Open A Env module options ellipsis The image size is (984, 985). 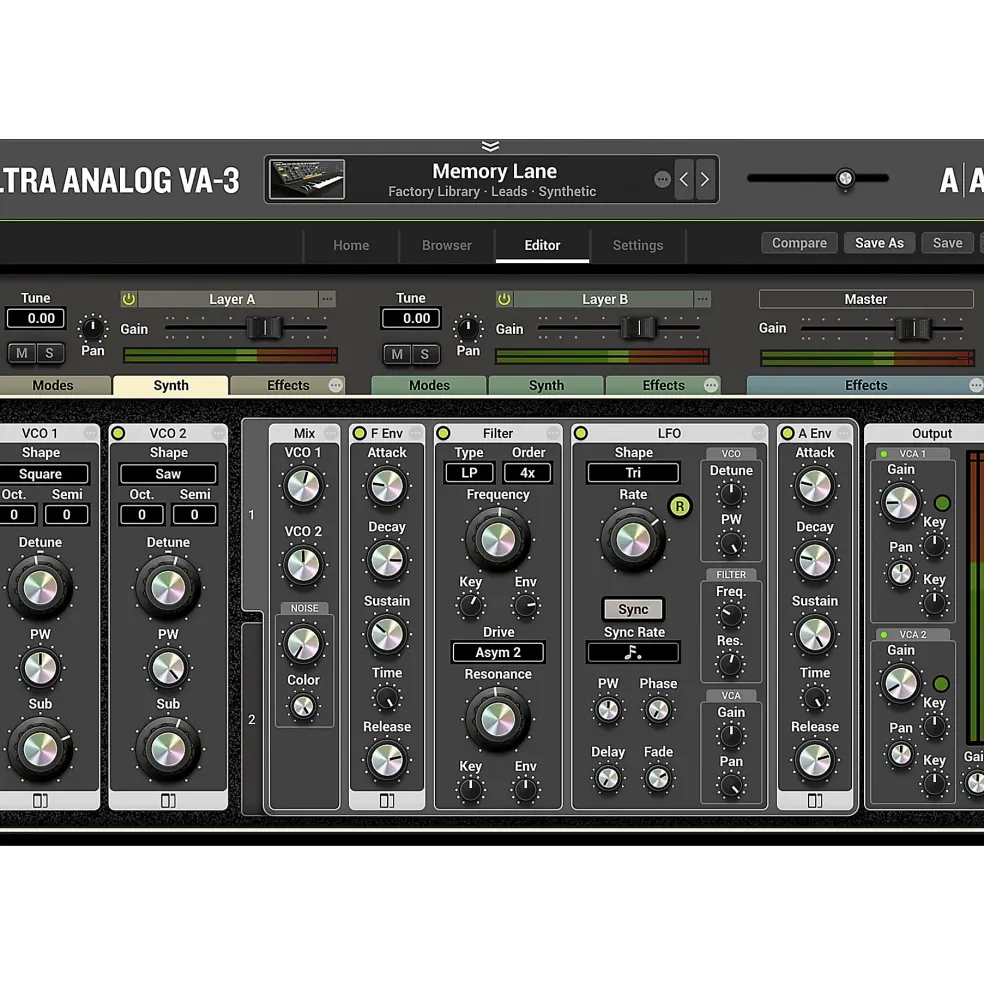pyautogui.click(x=843, y=433)
